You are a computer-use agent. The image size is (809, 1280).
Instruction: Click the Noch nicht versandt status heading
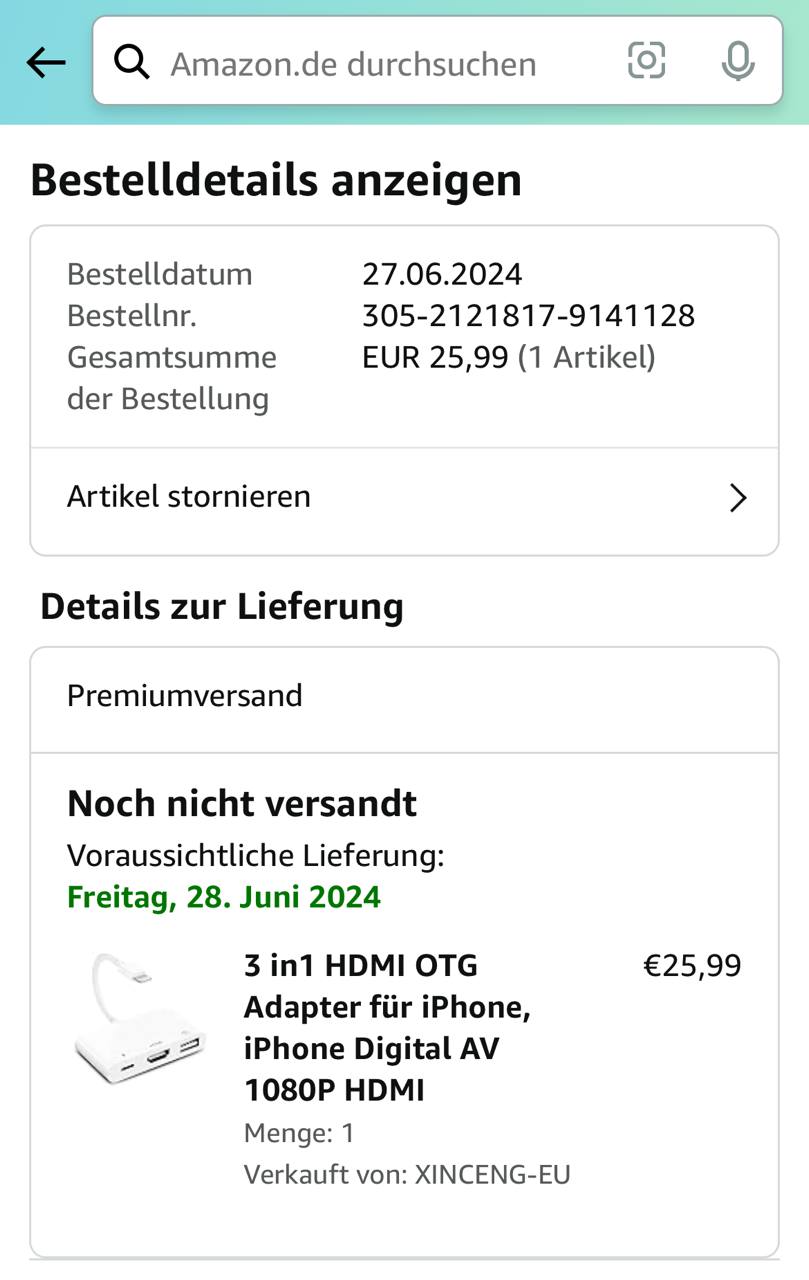click(242, 803)
